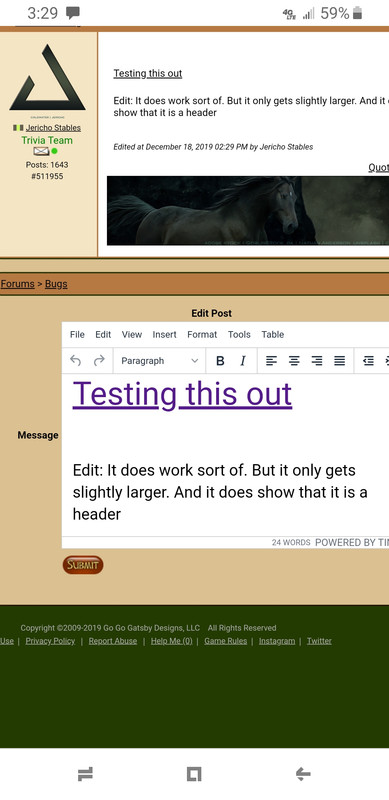
Task: Tap the notification message icon in status bar
Action: coord(73,13)
